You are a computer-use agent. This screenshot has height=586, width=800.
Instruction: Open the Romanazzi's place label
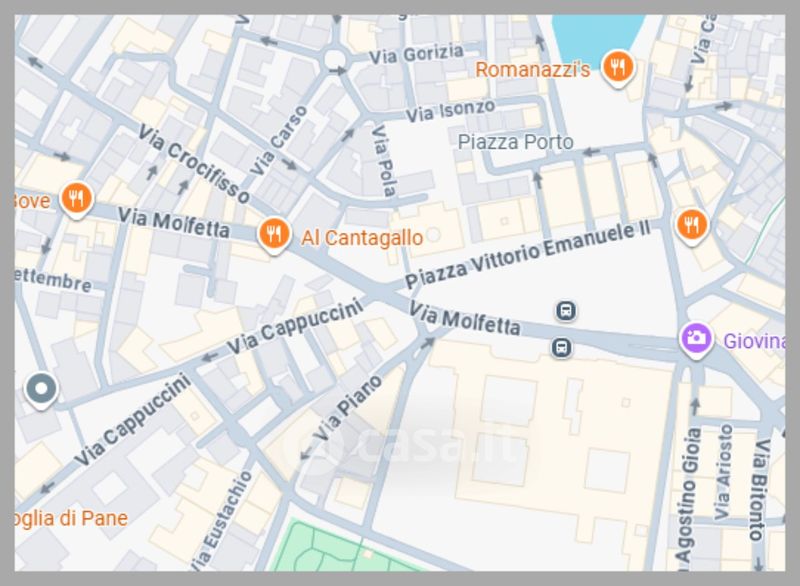pyautogui.click(x=533, y=69)
